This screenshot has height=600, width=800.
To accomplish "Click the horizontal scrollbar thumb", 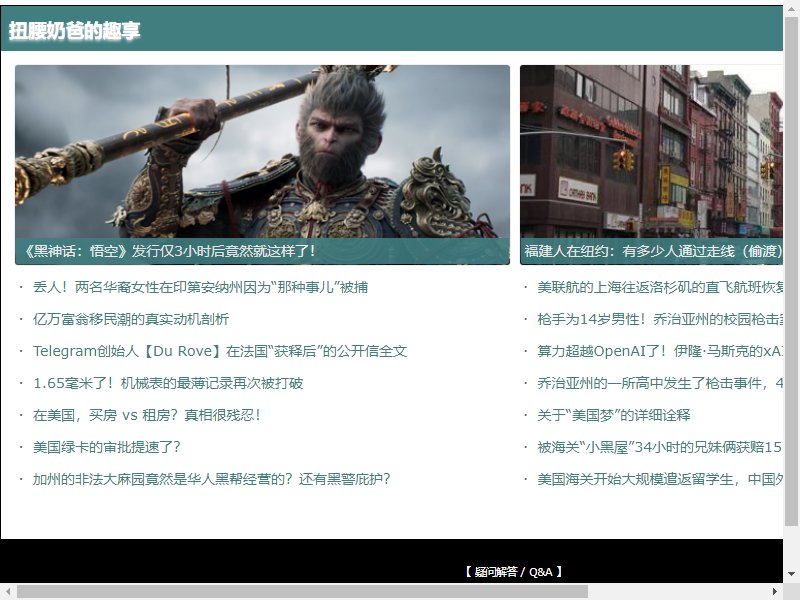I will (x=302, y=592).
